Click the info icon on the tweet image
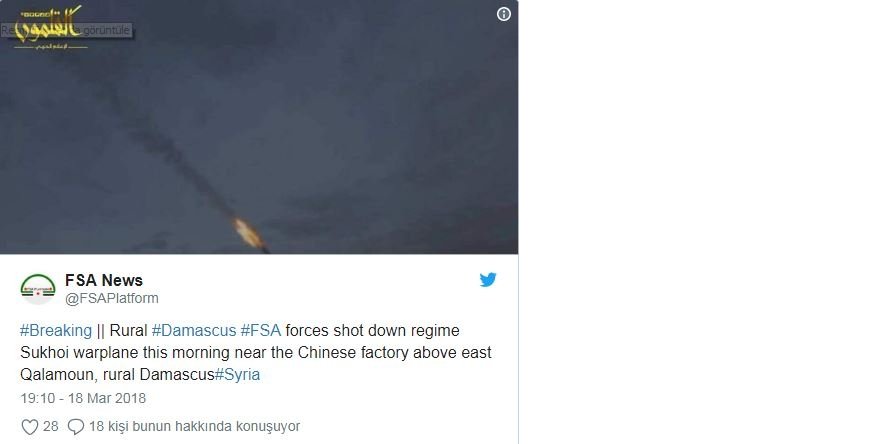 (x=504, y=14)
